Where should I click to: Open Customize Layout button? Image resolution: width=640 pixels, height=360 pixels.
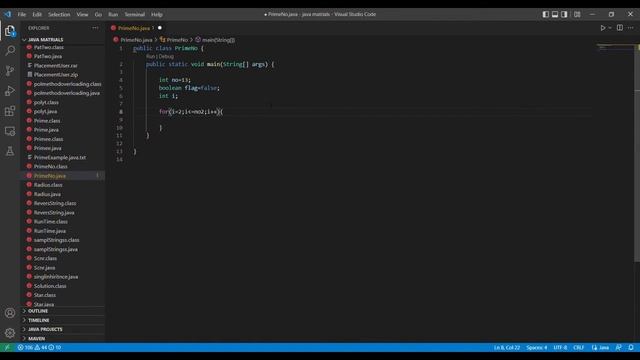(x=577, y=14)
